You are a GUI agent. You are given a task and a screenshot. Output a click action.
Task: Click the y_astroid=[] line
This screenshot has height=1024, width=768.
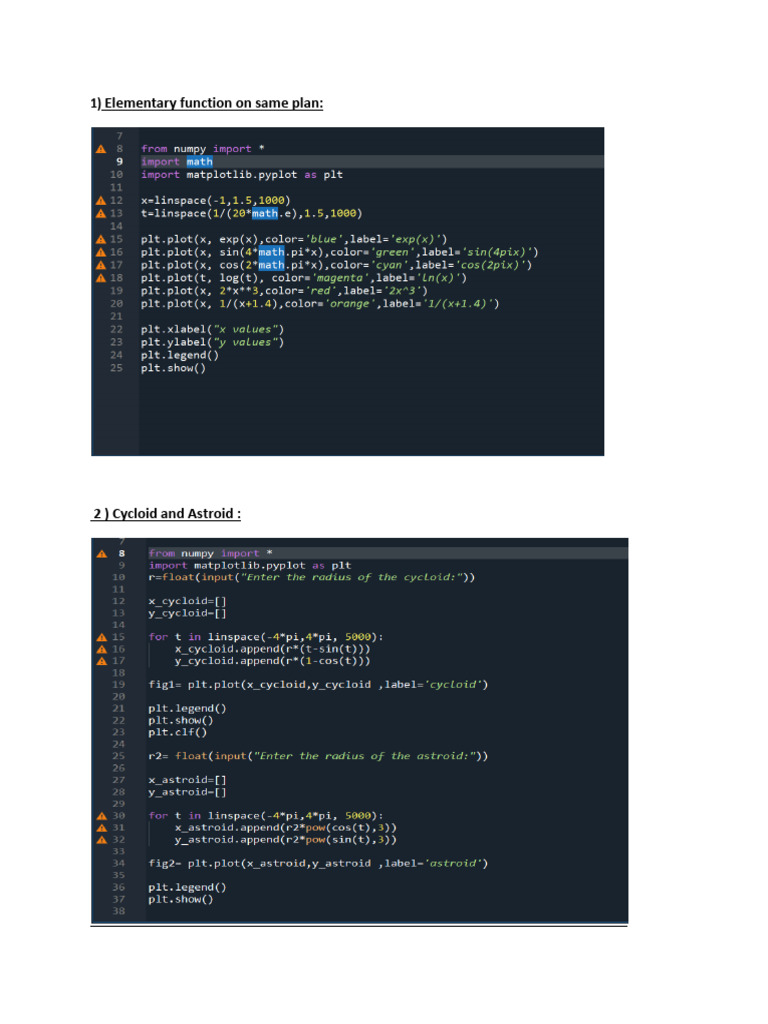[x=187, y=792]
